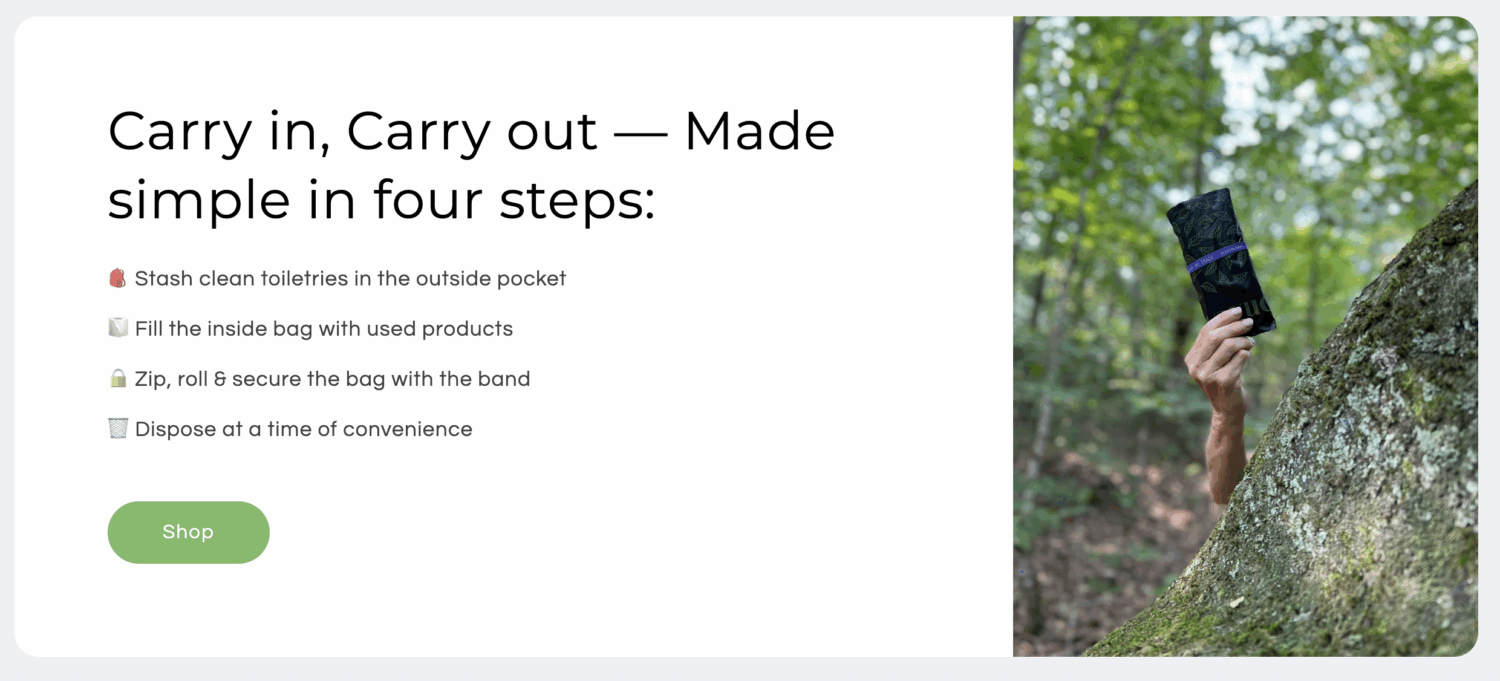Click 'Dispose at a time of convenience' step
1500x681 pixels.
point(304,429)
